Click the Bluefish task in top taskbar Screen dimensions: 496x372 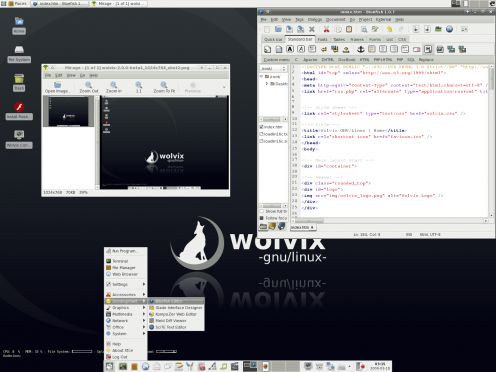click(59, 4)
